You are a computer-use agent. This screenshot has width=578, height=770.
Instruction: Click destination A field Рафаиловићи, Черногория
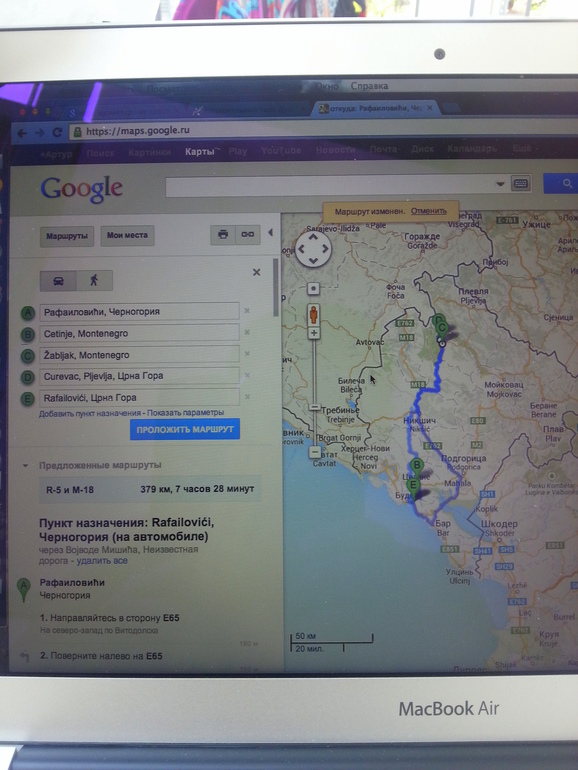(x=139, y=311)
